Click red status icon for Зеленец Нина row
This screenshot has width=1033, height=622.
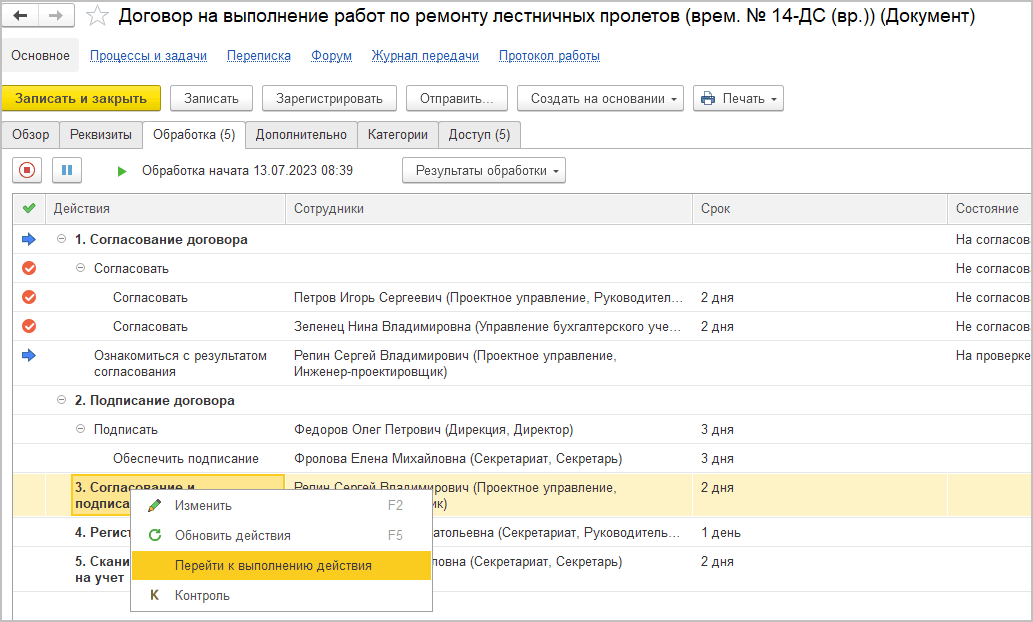point(29,326)
